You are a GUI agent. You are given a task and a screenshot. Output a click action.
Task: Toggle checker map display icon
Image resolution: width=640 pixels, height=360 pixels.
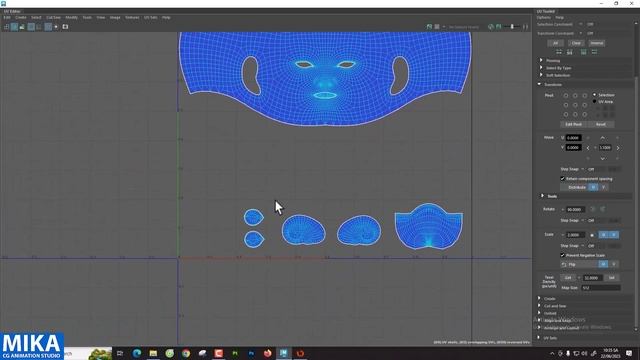pos(48,27)
